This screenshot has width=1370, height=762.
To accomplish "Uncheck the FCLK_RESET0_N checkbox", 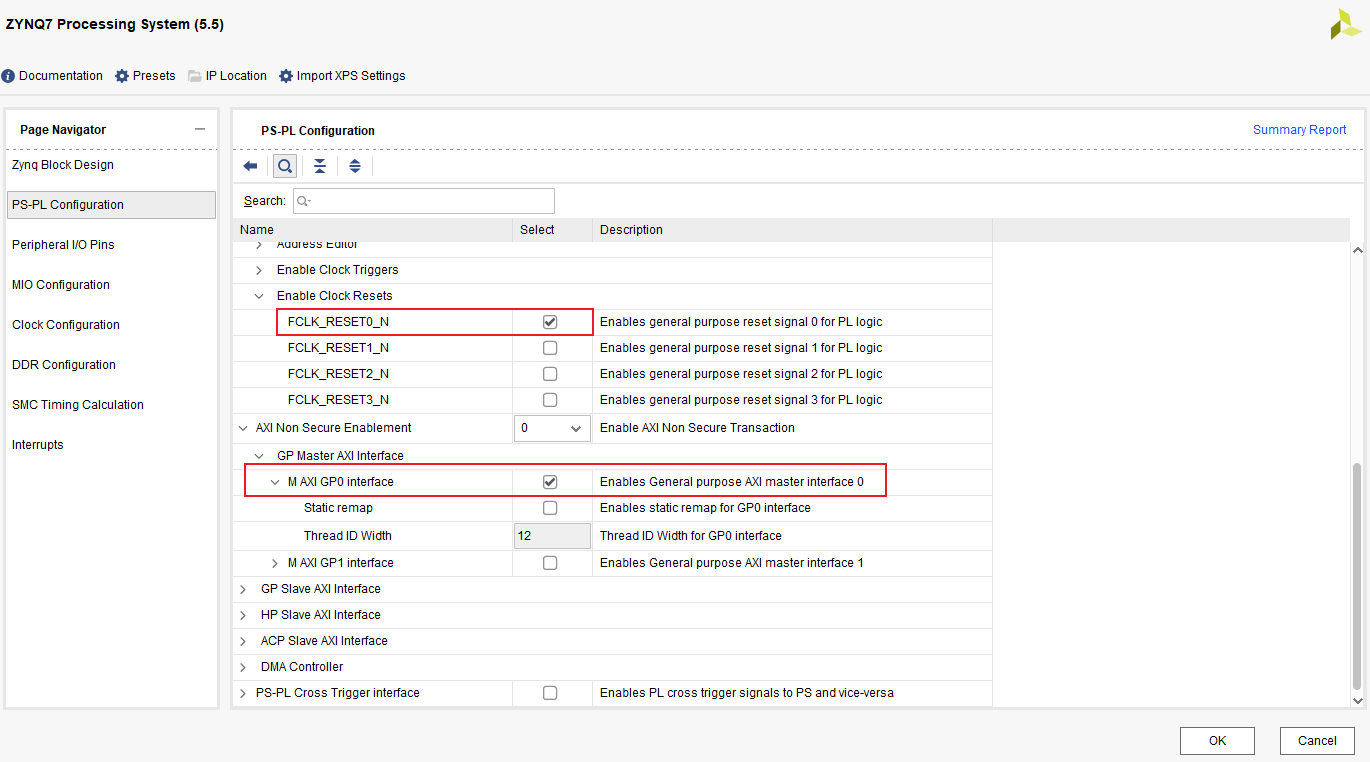I will pos(550,322).
